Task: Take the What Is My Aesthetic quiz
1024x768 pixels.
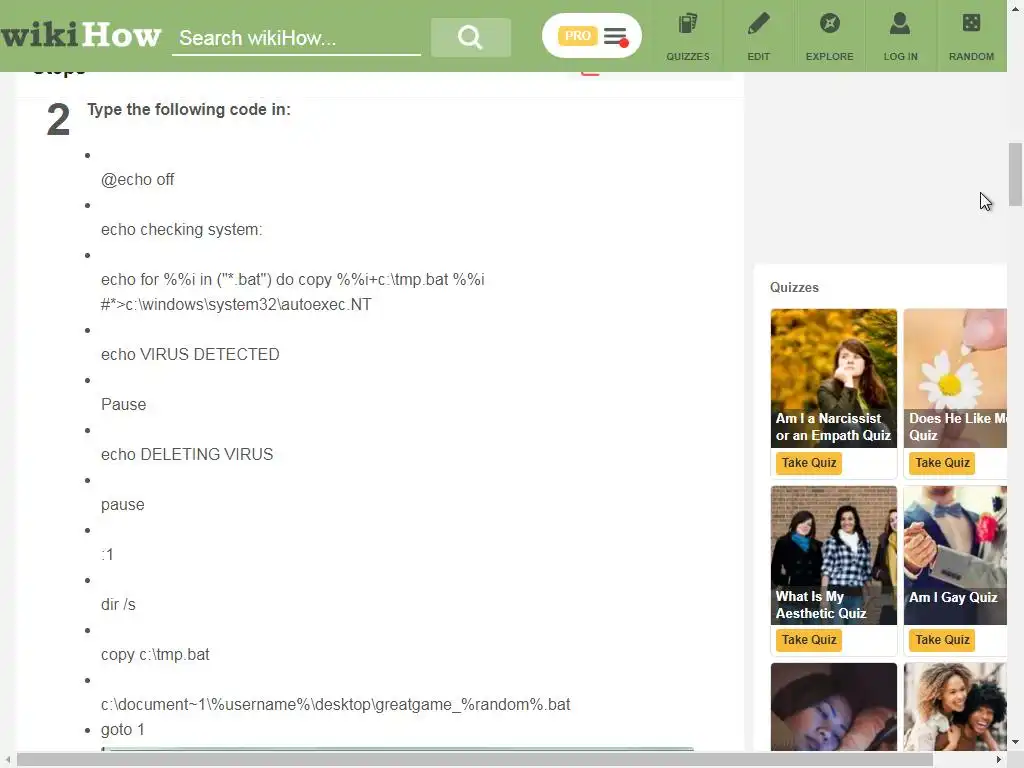Action: point(808,640)
